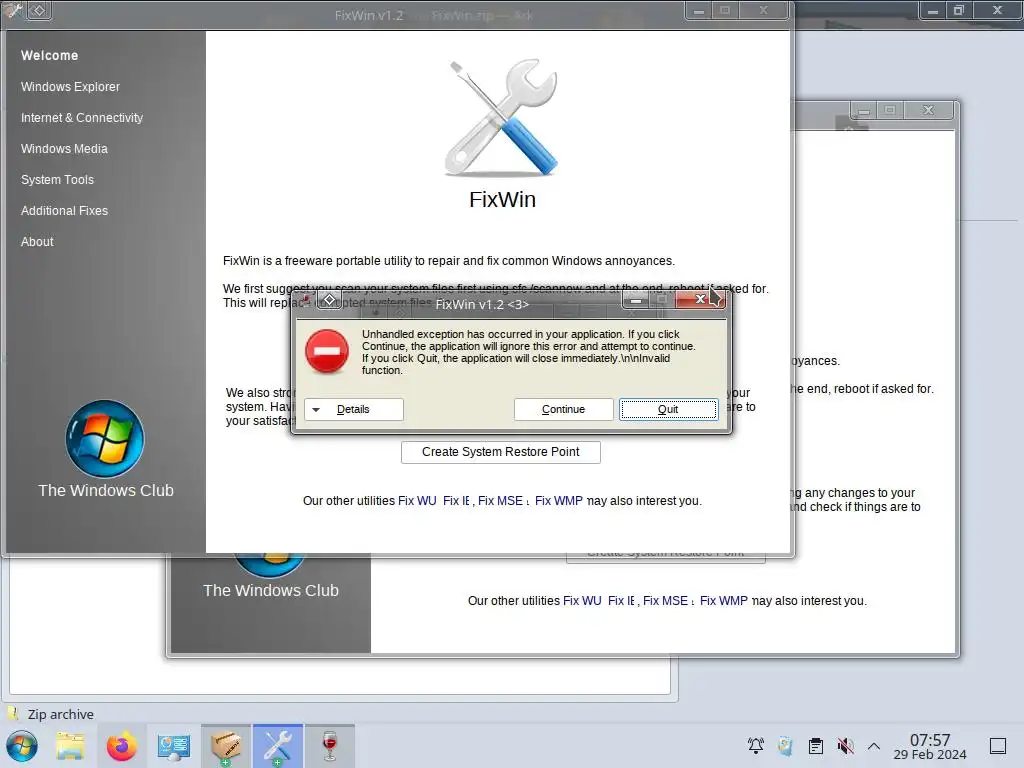Click the red error stop icon in dialog
Viewport: 1024px width, 768px height.
327,351
